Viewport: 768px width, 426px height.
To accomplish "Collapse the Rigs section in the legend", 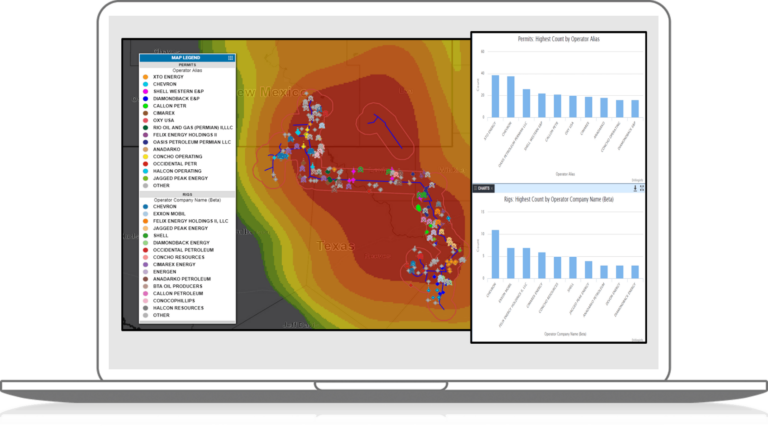I will [187, 195].
